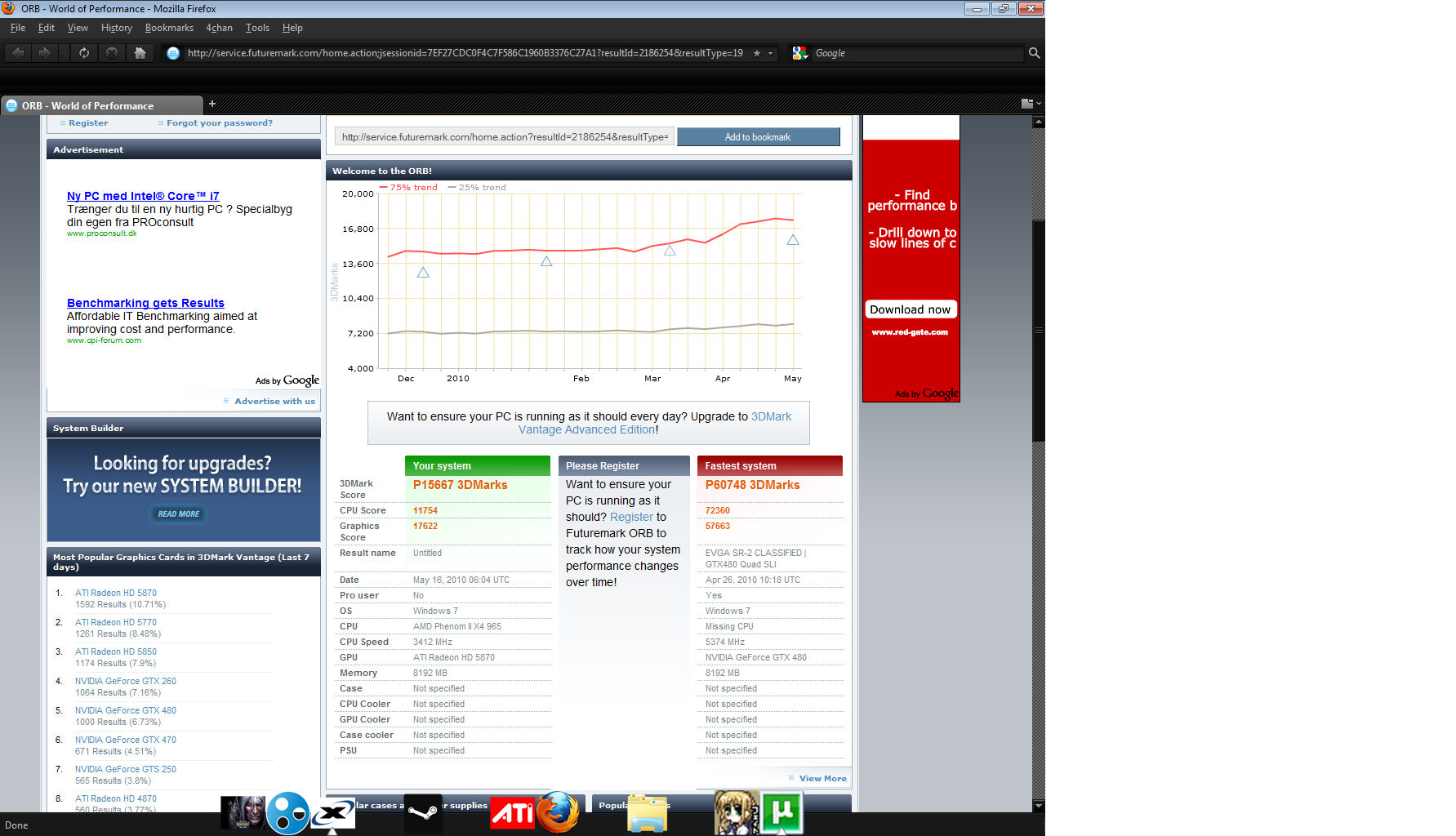The width and height of the screenshot is (1456, 836).
Task: Click Download now on the red ad
Action: point(911,309)
